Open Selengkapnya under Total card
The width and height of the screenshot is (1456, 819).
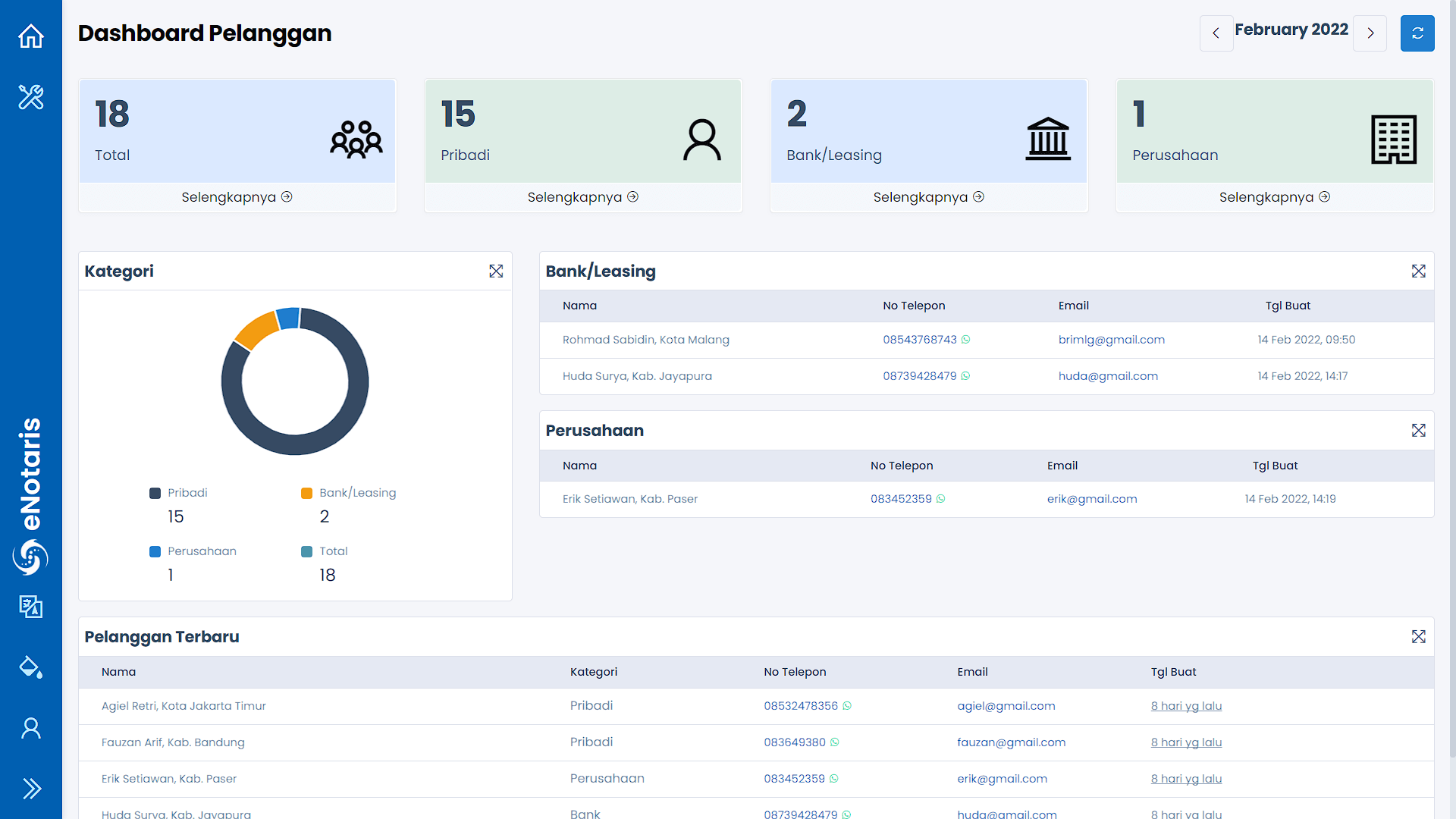tap(237, 197)
